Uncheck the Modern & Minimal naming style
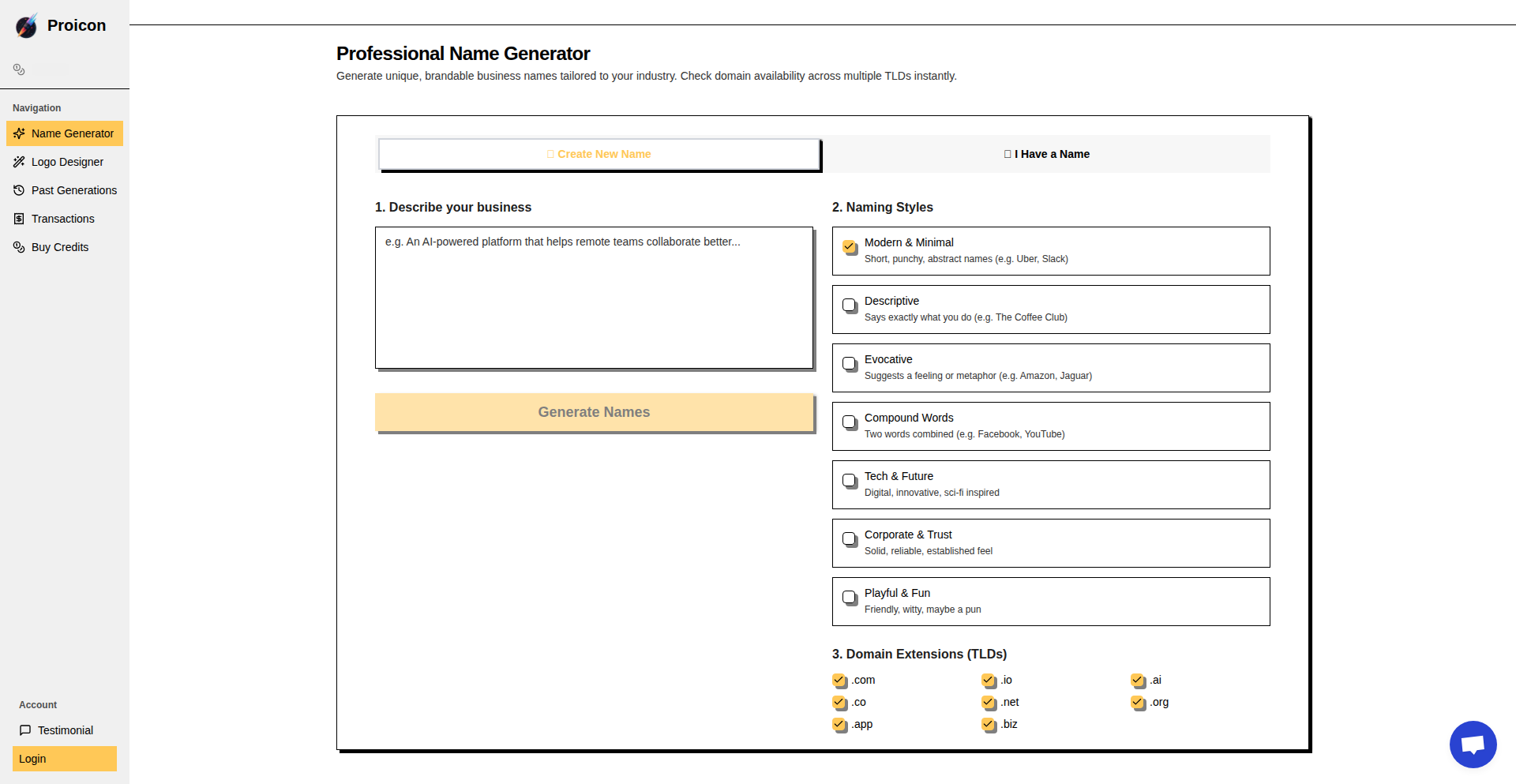Screen dimensions: 1516x784 coord(850,246)
